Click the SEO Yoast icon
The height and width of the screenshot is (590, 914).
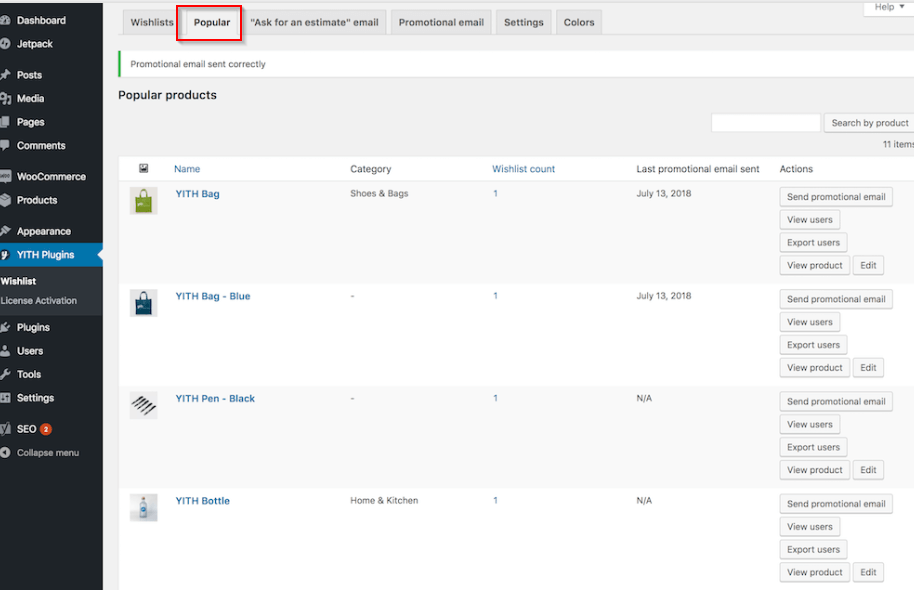click(5, 429)
